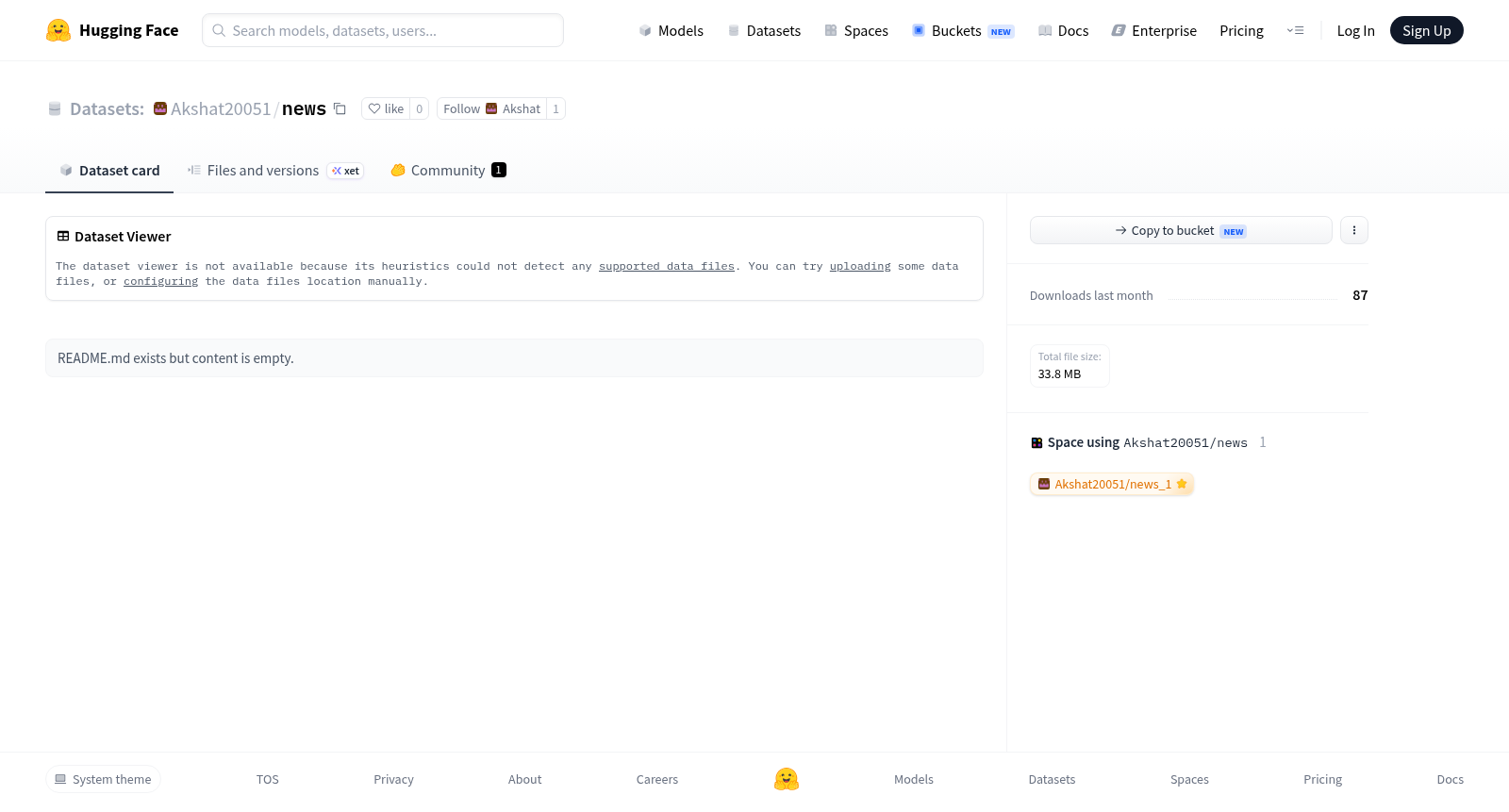The height and width of the screenshot is (812, 1509).
Task: Open the Pricing footer link
Action: (1322, 779)
